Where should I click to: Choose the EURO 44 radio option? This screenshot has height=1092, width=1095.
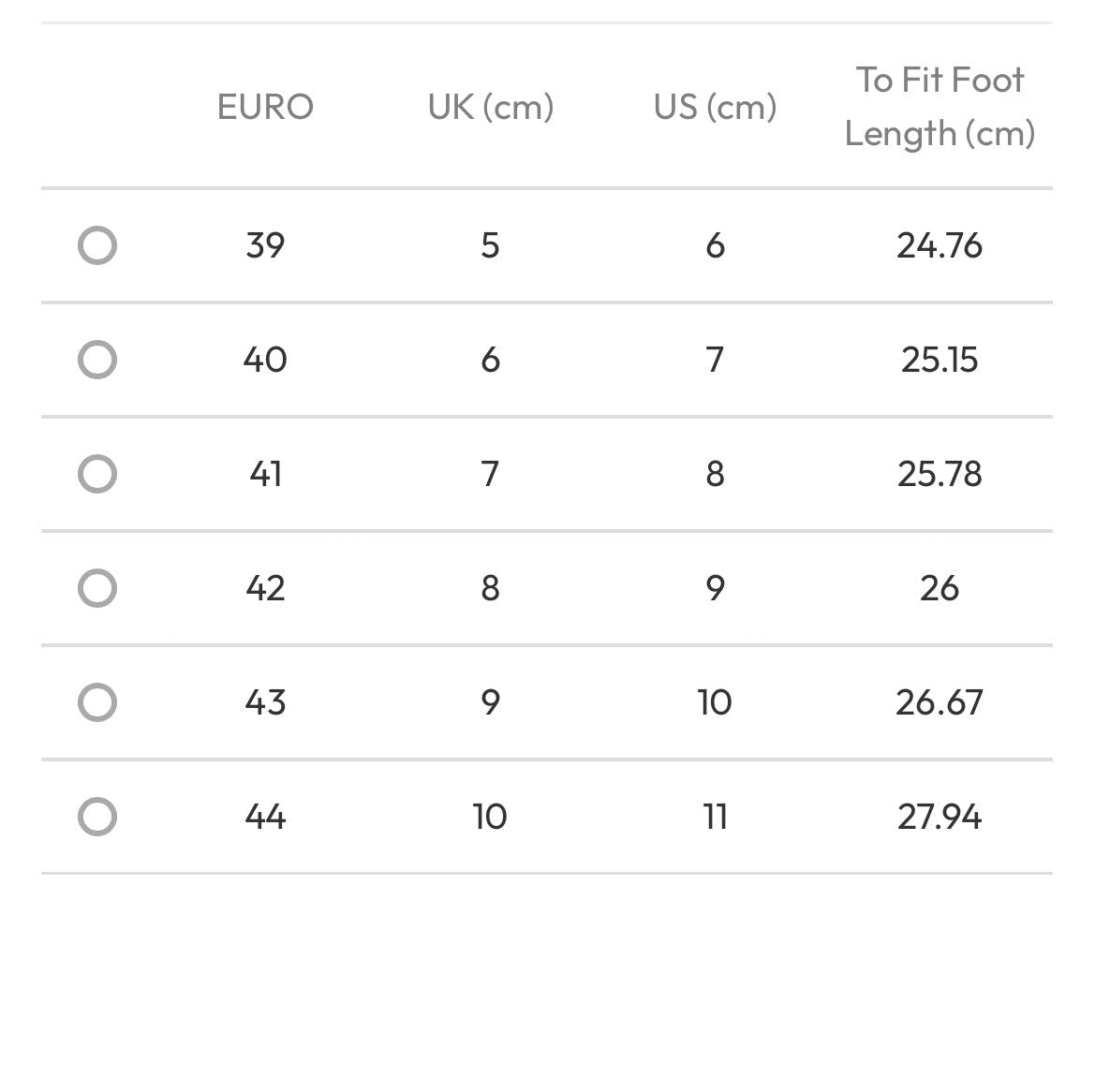97,817
